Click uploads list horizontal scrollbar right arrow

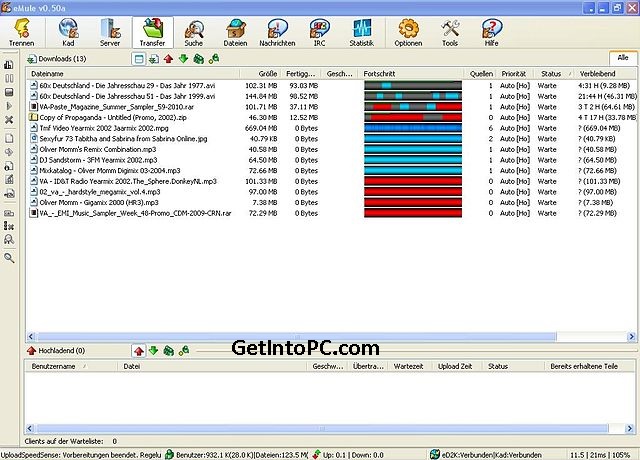[x=629, y=428]
